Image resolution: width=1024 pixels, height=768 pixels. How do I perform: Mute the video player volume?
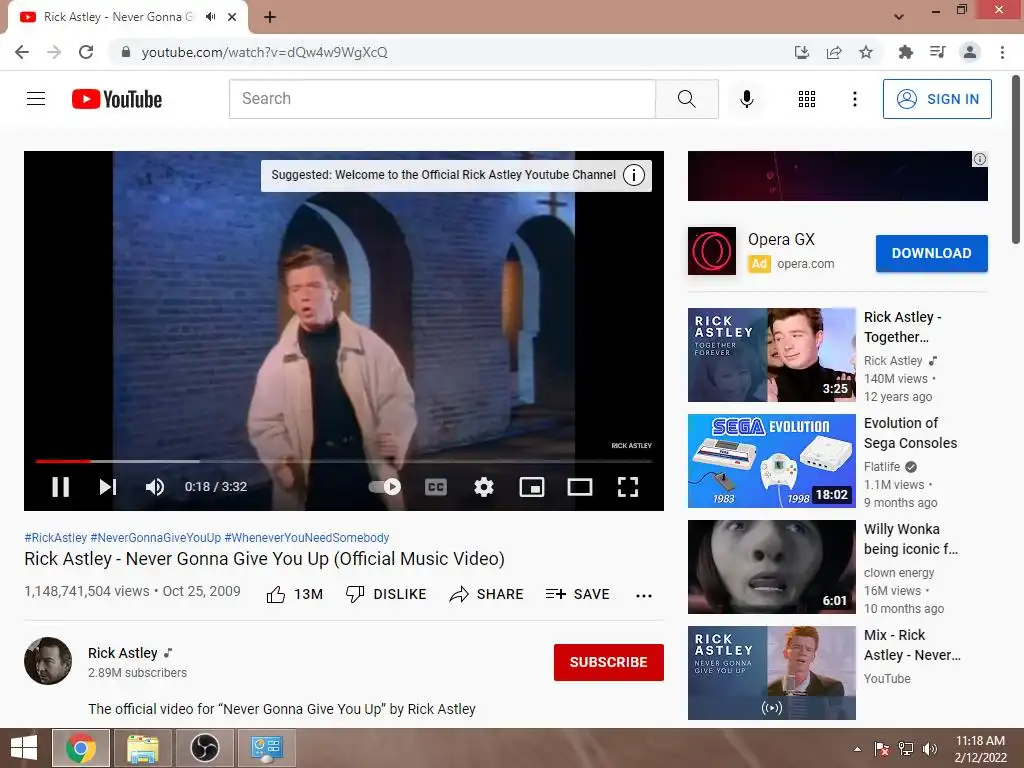pos(155,487)
